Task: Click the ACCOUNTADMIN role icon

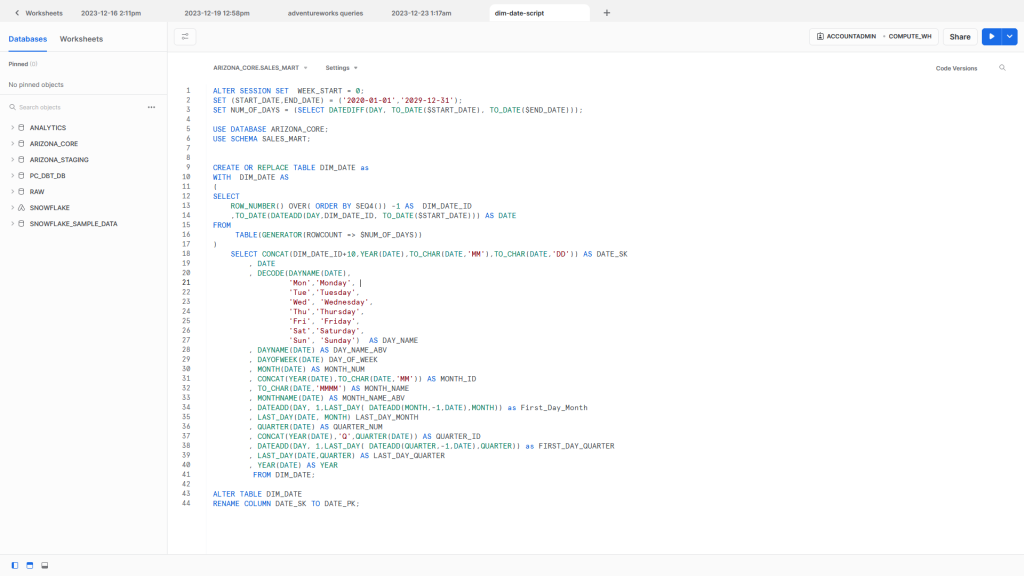Action: [x=821, y=36]
